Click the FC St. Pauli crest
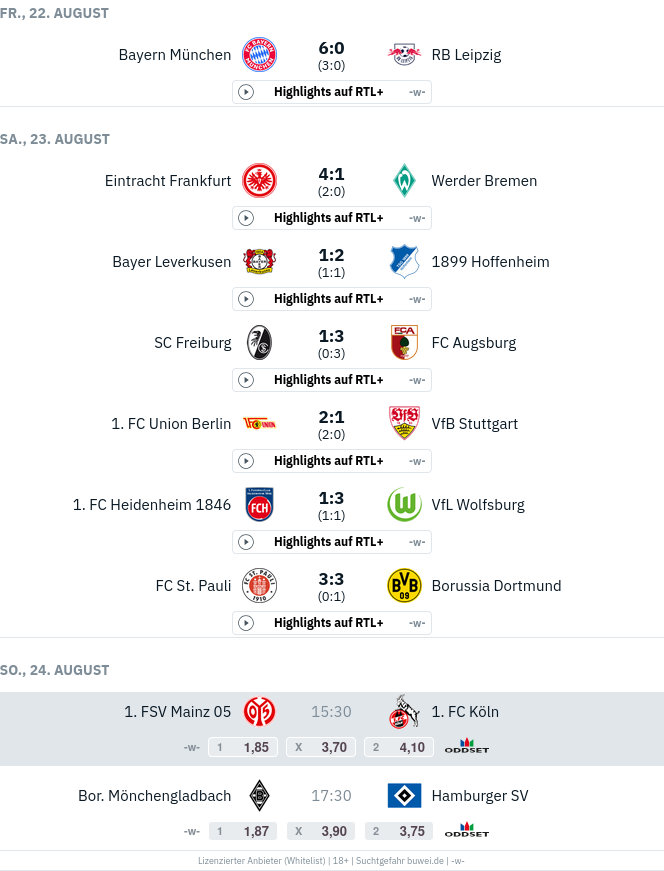This screenshot has height=871, width=664. [x=260, y=586]
